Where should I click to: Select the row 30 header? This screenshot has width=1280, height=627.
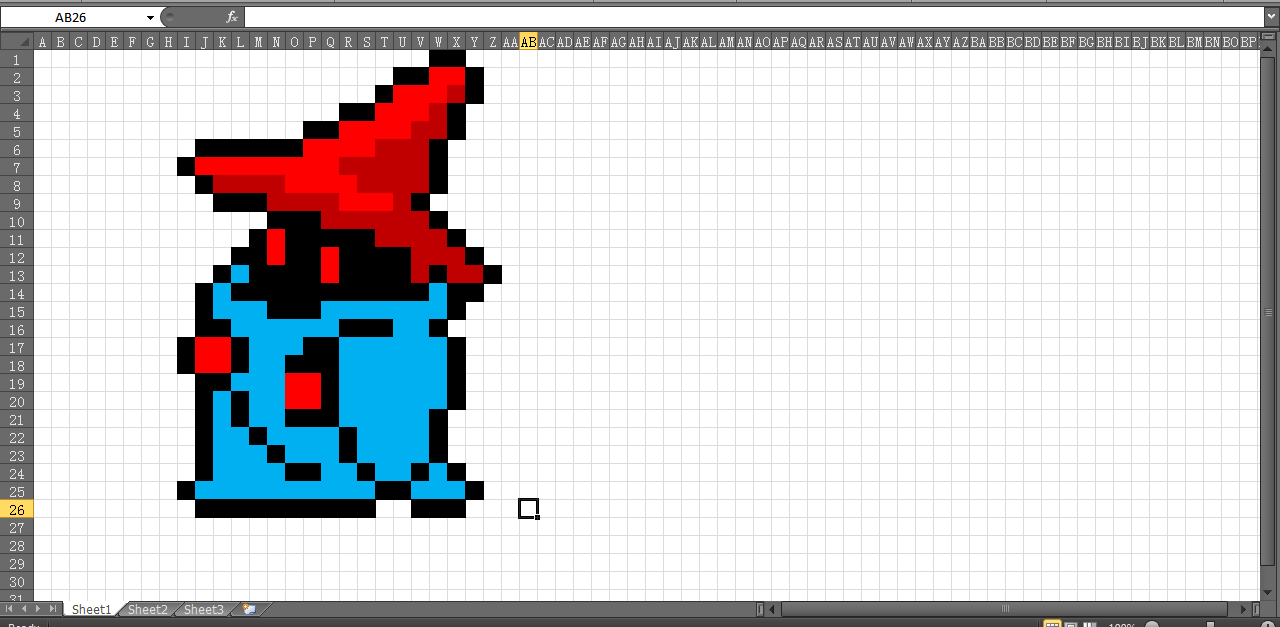click(x=17, y=581)
